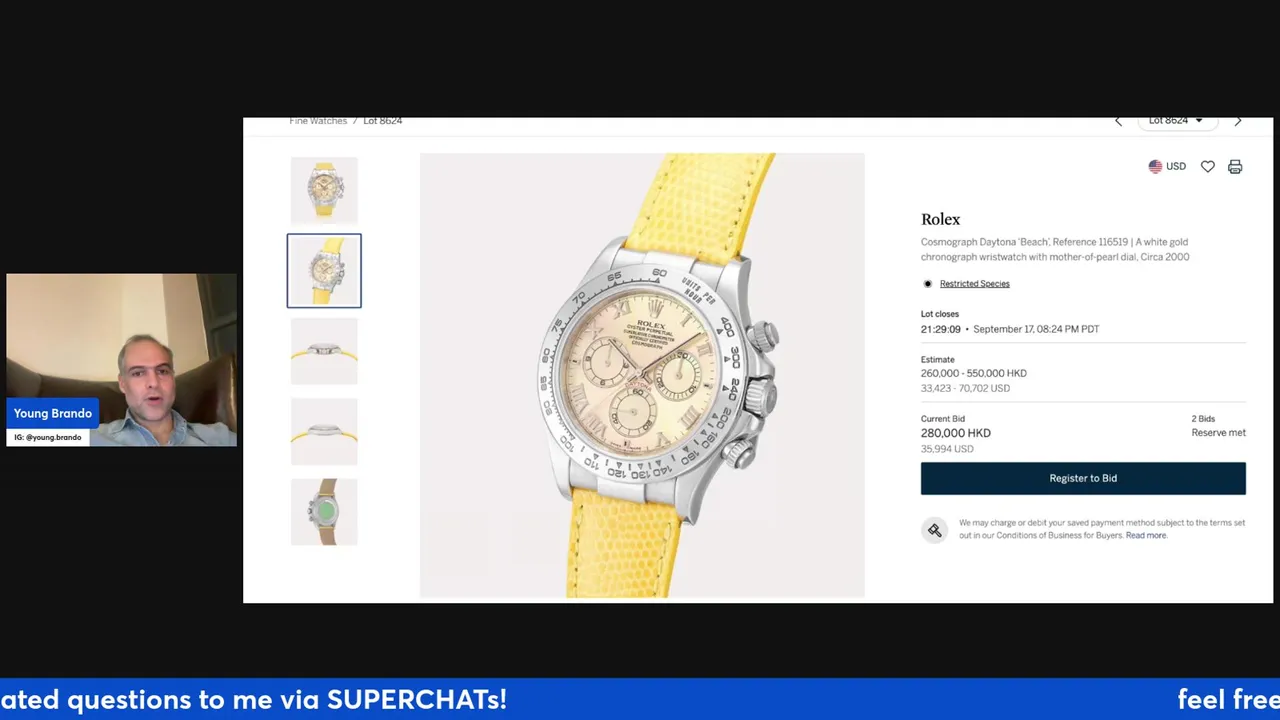The height and width of the screenshot is (720, 1280).
Task: Click the Restricted Species dot icon
Action: click(927, 284)
